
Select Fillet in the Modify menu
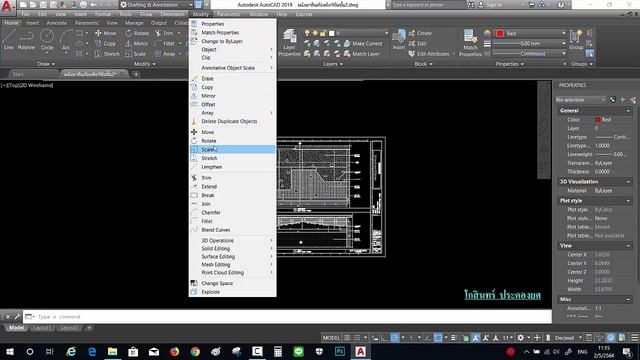233,221
